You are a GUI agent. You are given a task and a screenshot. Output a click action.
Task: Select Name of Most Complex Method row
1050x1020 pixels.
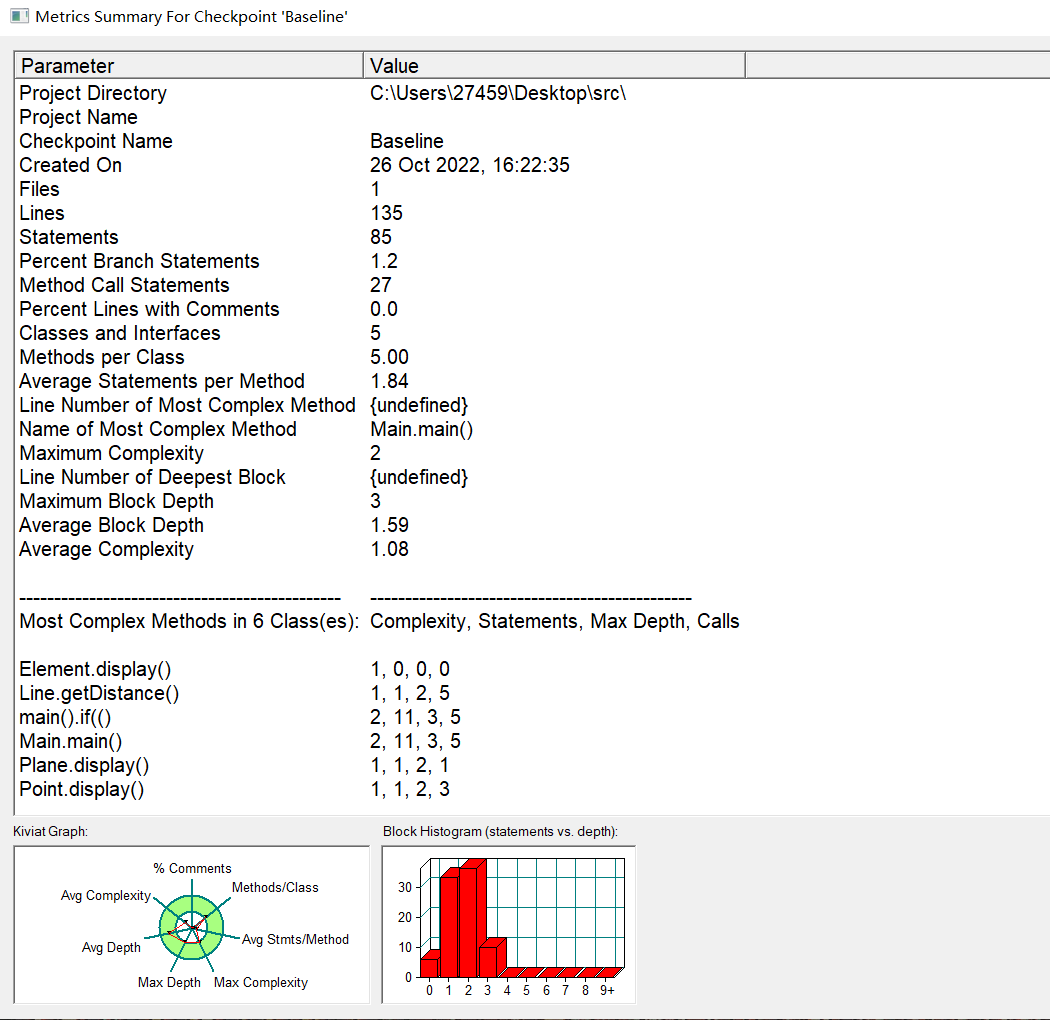(158, 429)
